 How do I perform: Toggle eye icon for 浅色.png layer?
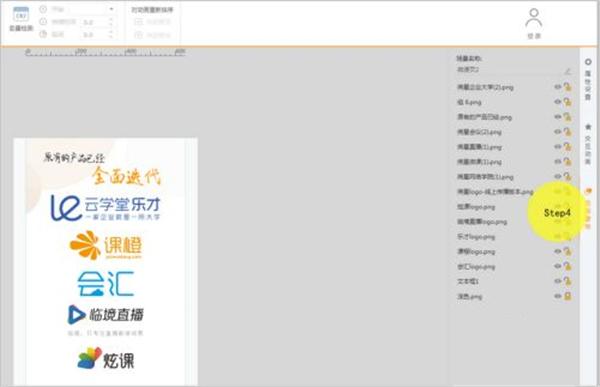coord(558,296)
